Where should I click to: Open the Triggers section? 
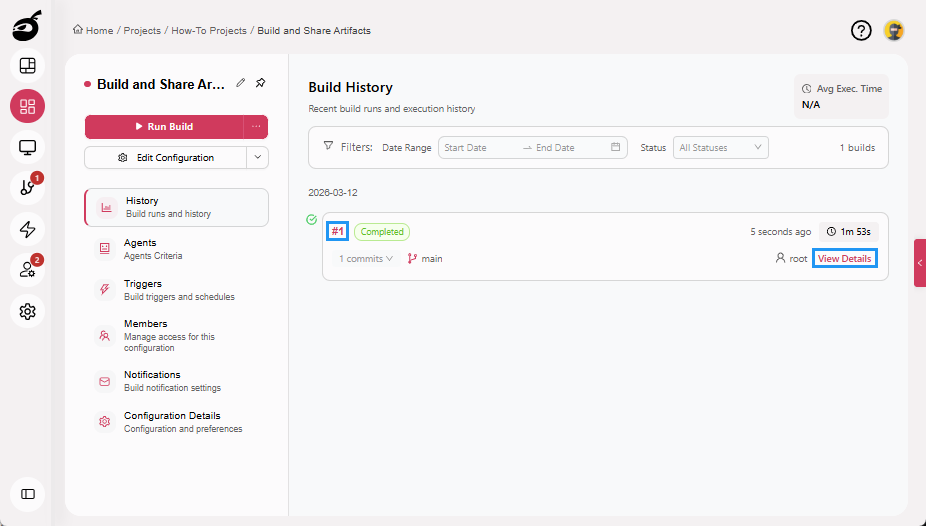(177, 290)
